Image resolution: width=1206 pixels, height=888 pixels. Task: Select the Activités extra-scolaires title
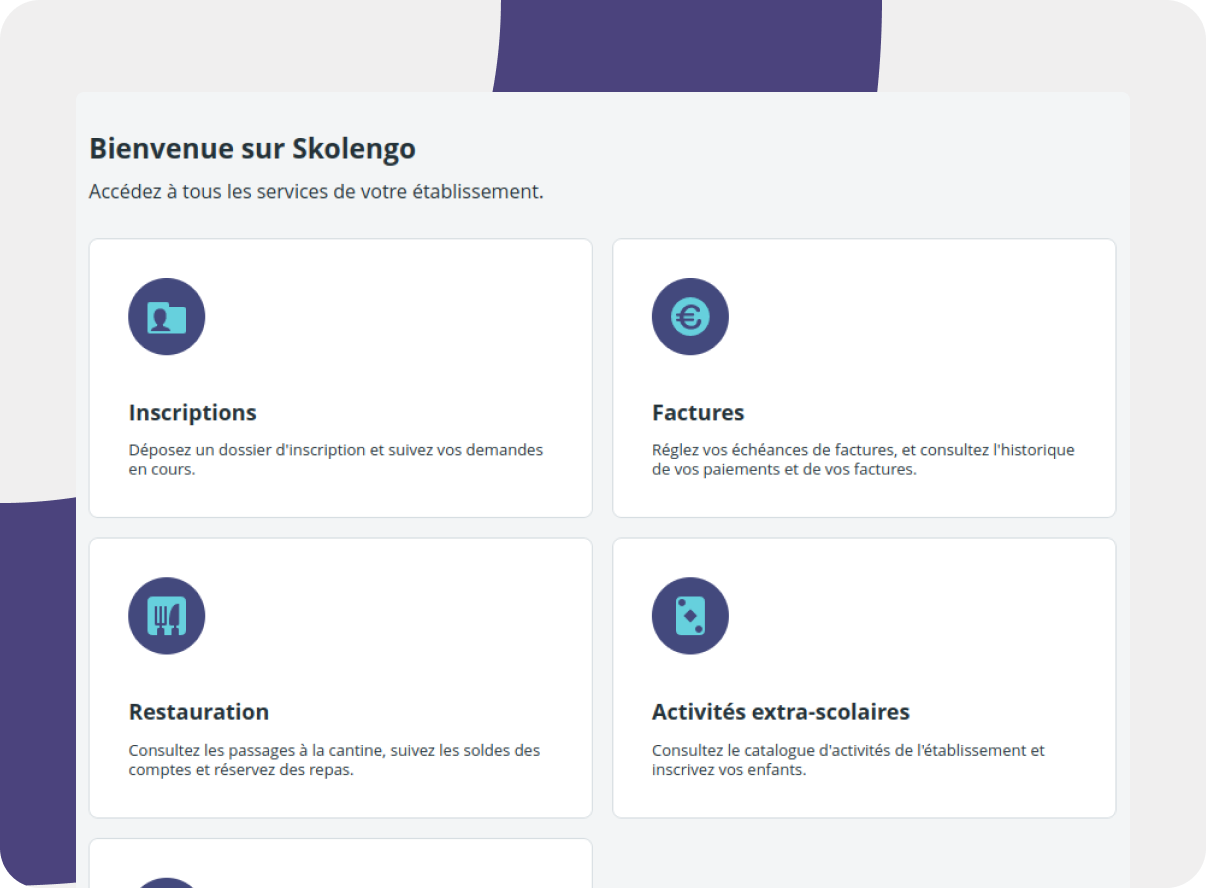pyautogui.click(x=781, y=712)
